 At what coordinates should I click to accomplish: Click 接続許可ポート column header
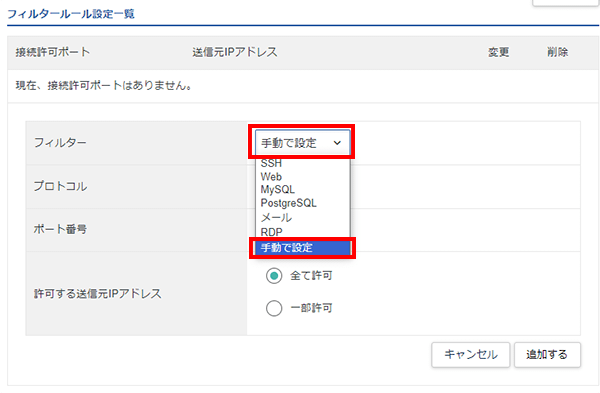pos(53,52)
